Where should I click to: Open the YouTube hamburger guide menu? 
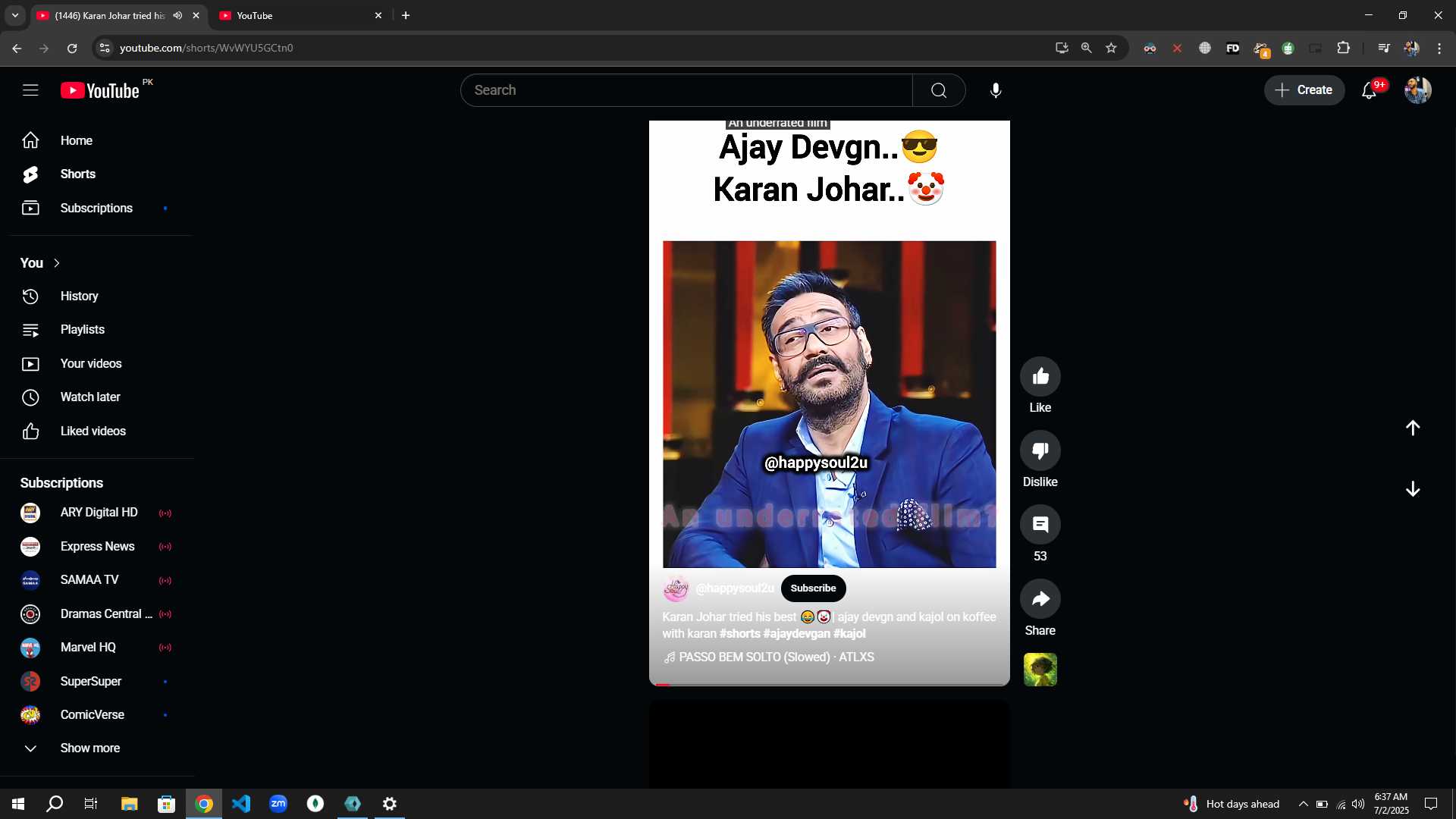(x=30, y=90)
